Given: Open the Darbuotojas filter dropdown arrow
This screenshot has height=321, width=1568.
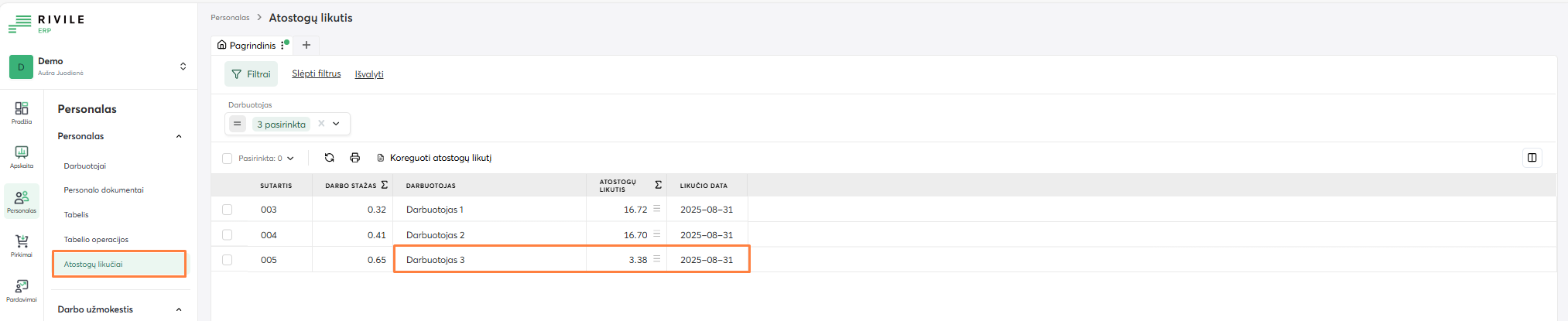Looking at the screenshot, I should 337,124.
